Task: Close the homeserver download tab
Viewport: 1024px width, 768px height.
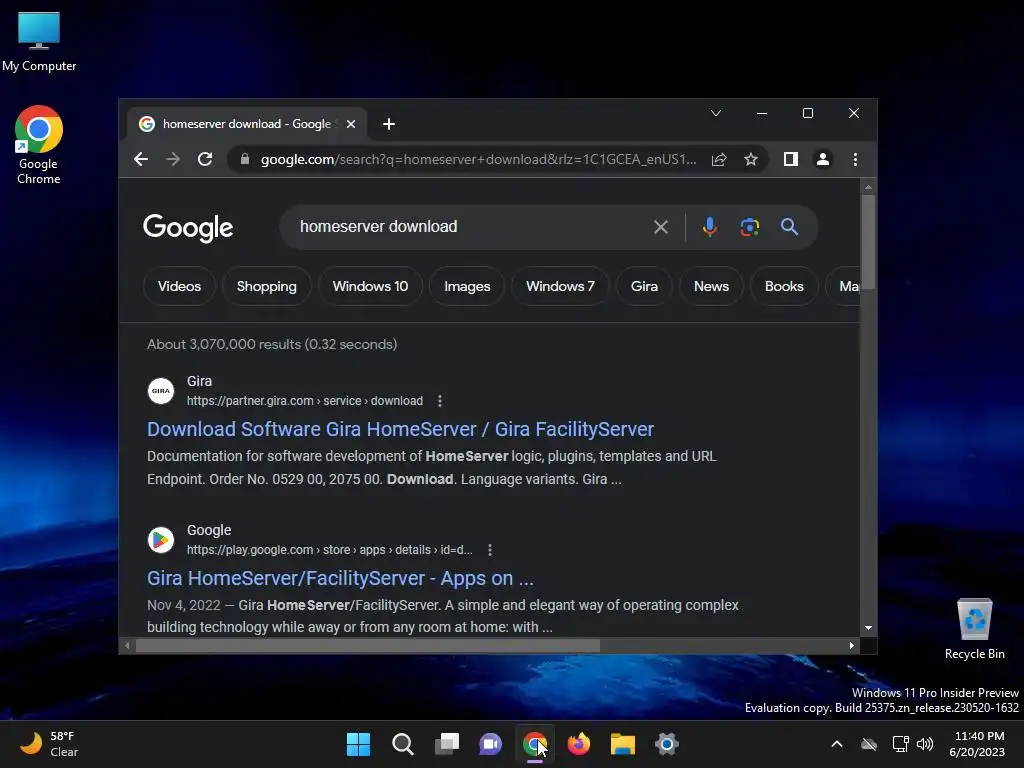Action: coord(351,124)
